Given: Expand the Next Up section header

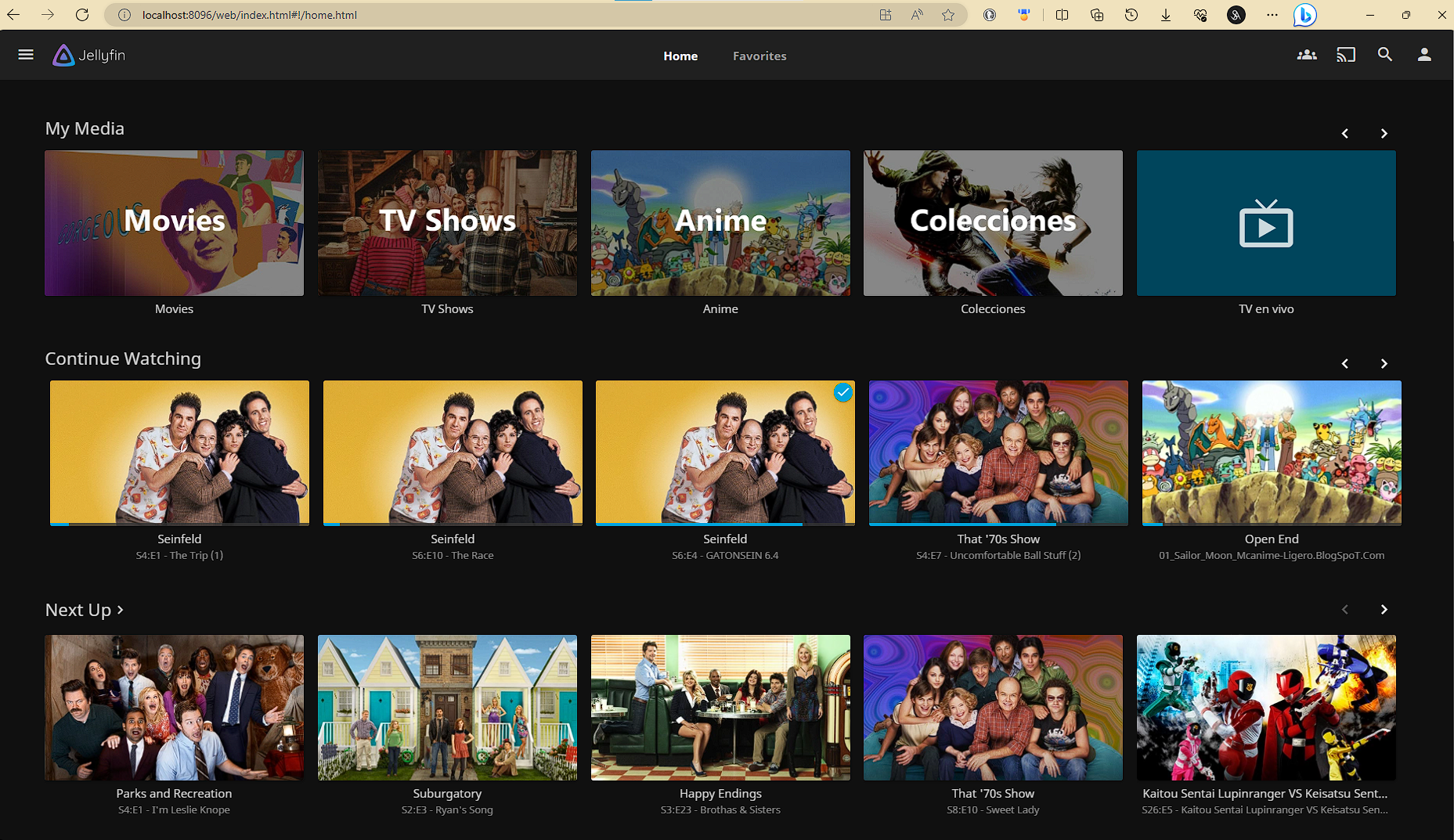Looking at the screenshot, I should 85,610.
